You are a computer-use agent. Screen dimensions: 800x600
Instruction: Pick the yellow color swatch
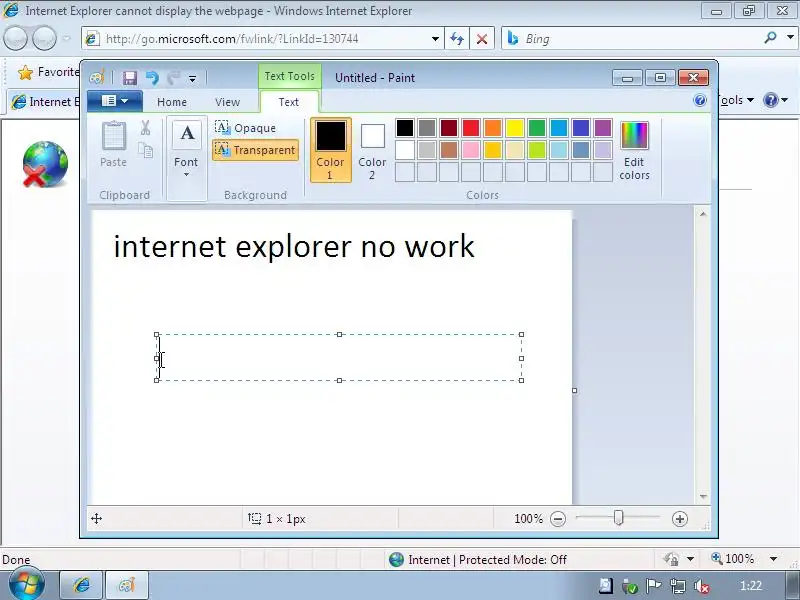pyautogui.click(x=515, y=128)
